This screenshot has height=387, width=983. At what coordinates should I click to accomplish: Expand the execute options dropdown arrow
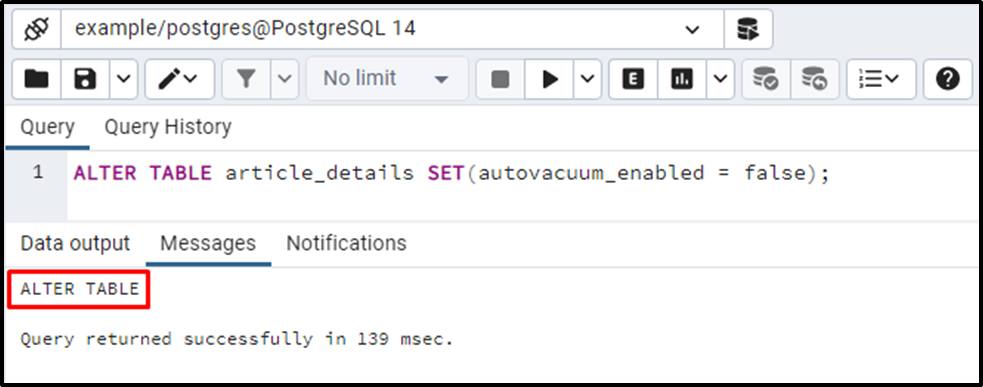587,79
